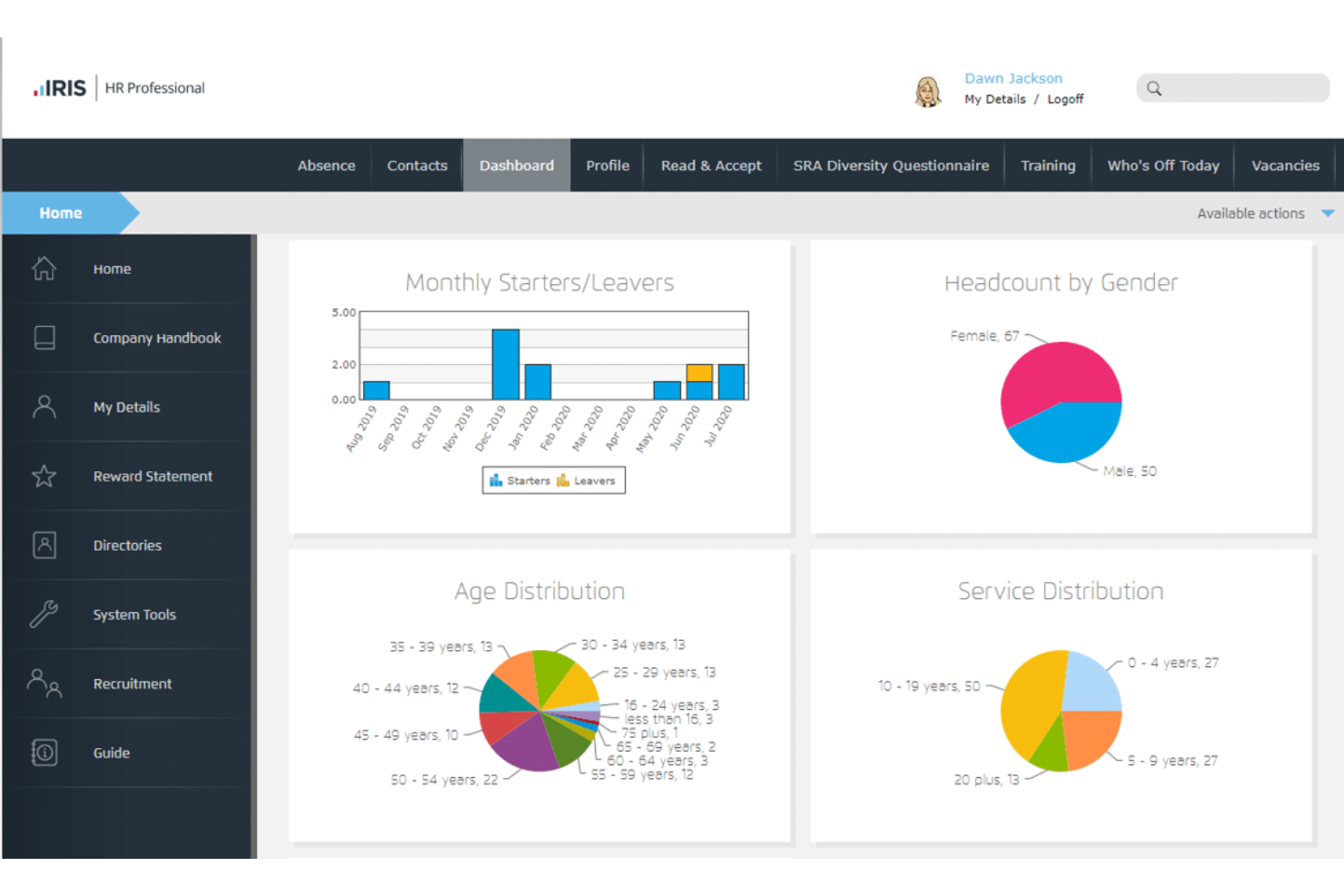This screenshot has width=1344, height=896.
Task: Click the Recruitment people icon
Action: point(44,684)
